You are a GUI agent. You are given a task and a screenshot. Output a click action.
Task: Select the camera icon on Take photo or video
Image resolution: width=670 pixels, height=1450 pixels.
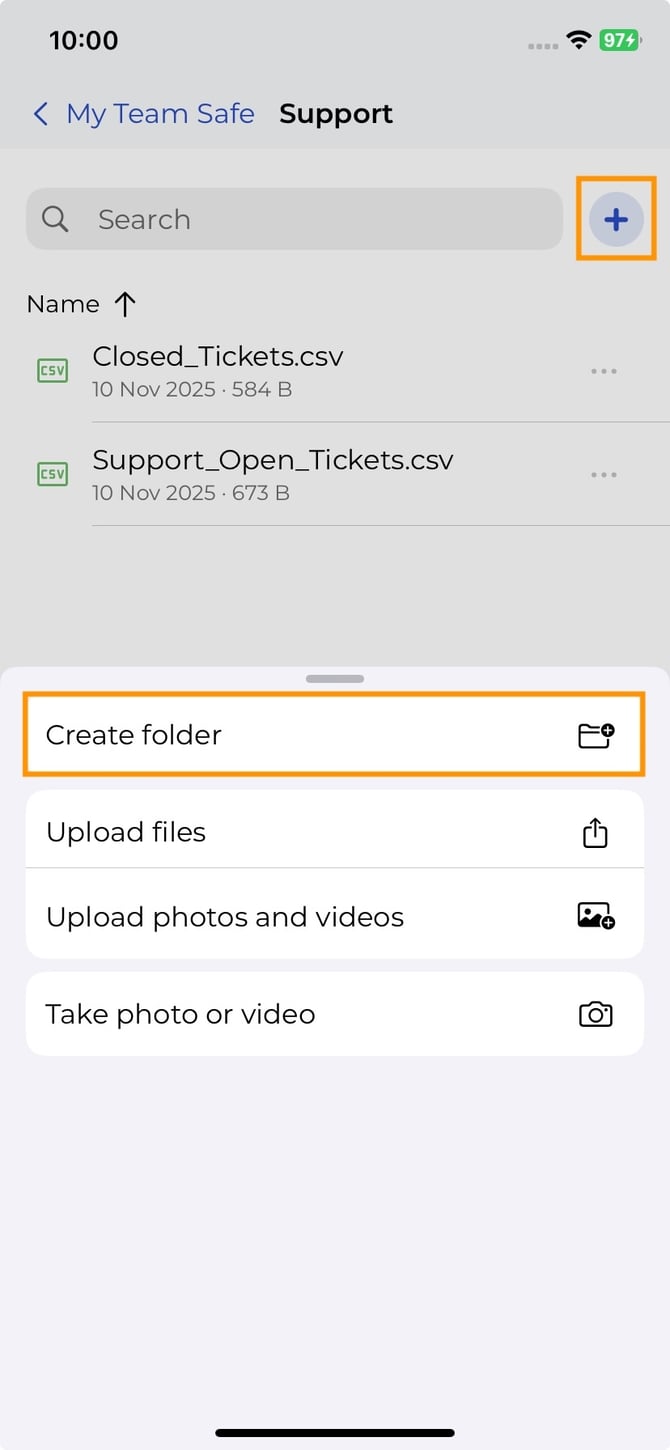coord(596,1014)
